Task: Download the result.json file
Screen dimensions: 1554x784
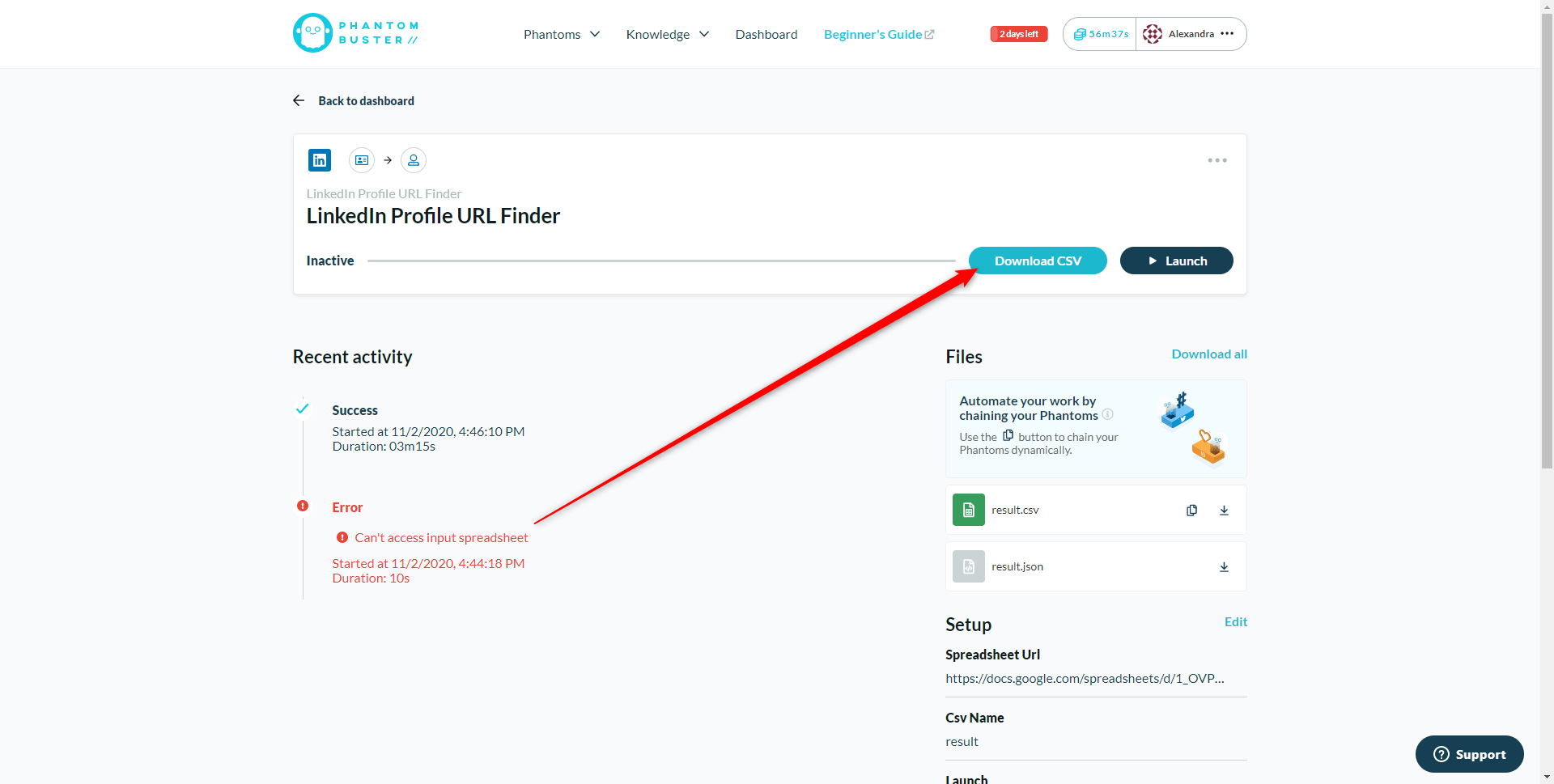Action: pyautogui.click(x=1224, y=566)
